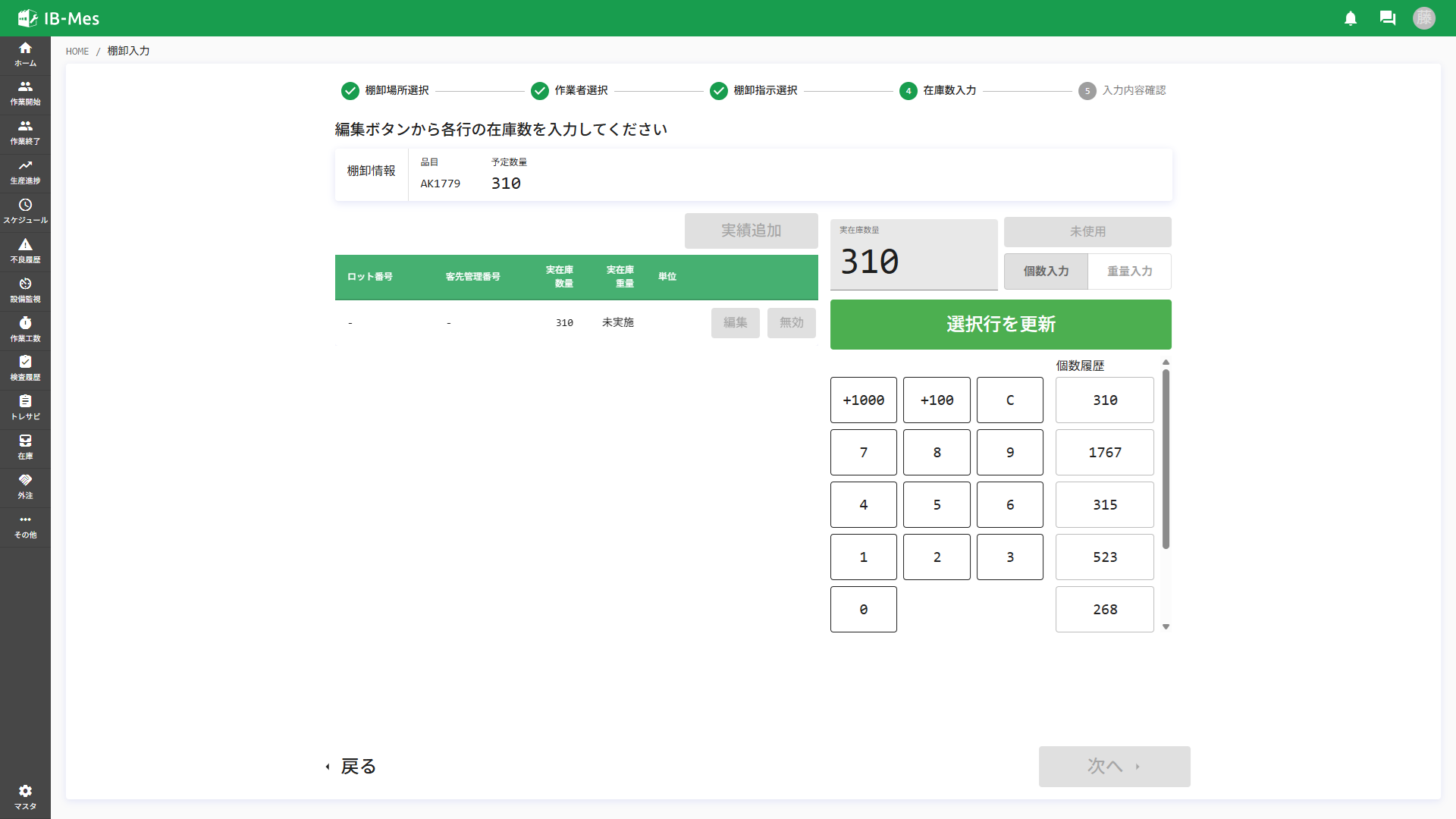Select the 個数入力 mode
1456x819 pixels.
[x=1046, y=271]
